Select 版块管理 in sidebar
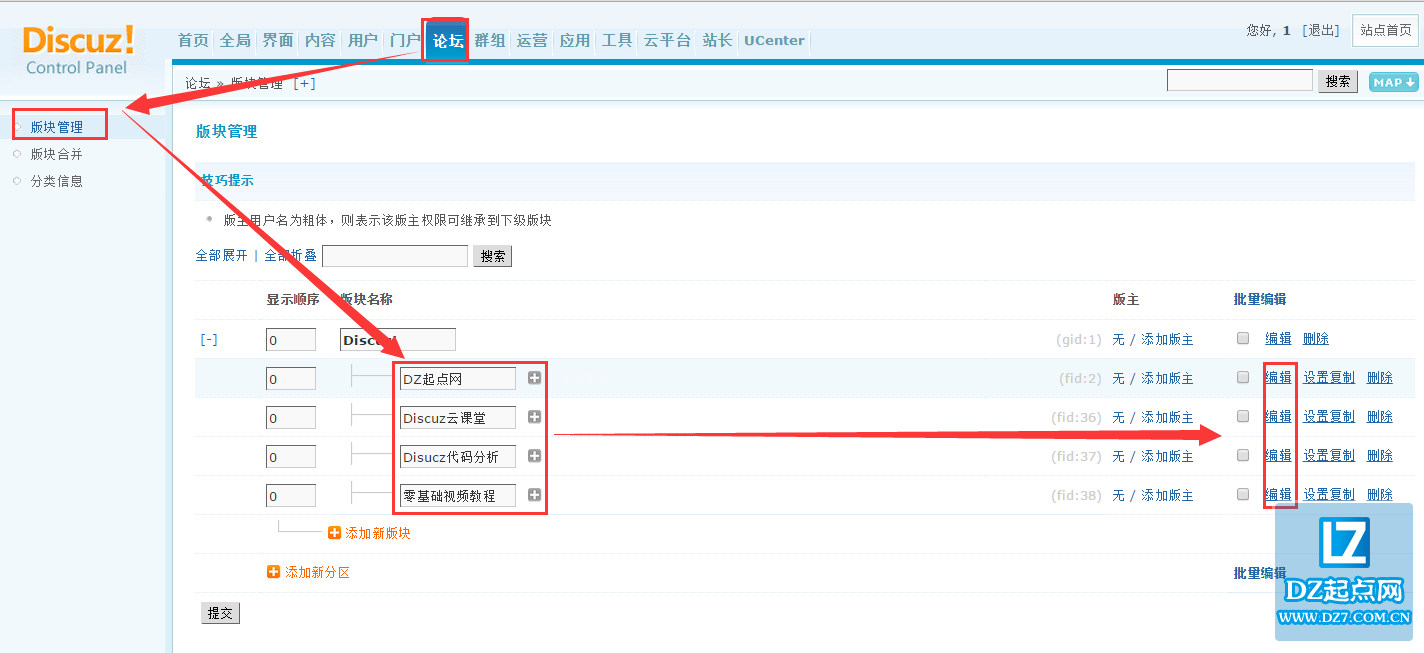 57,127
